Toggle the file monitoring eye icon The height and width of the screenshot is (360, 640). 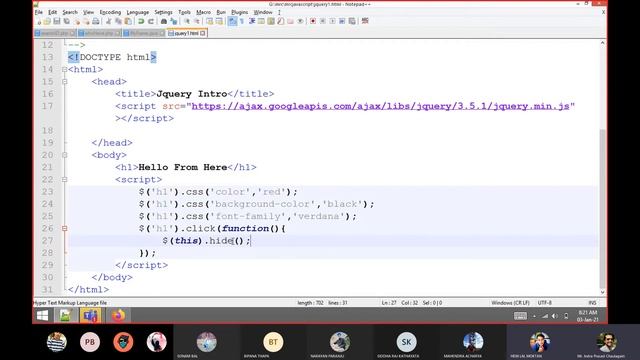[300, 21]
